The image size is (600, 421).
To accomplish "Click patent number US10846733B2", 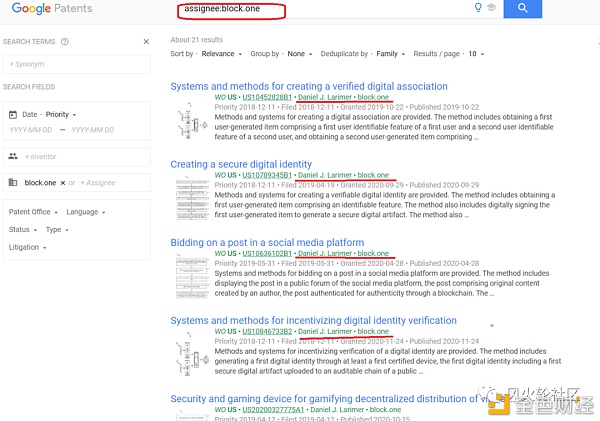I will click(x=267, y=331).
